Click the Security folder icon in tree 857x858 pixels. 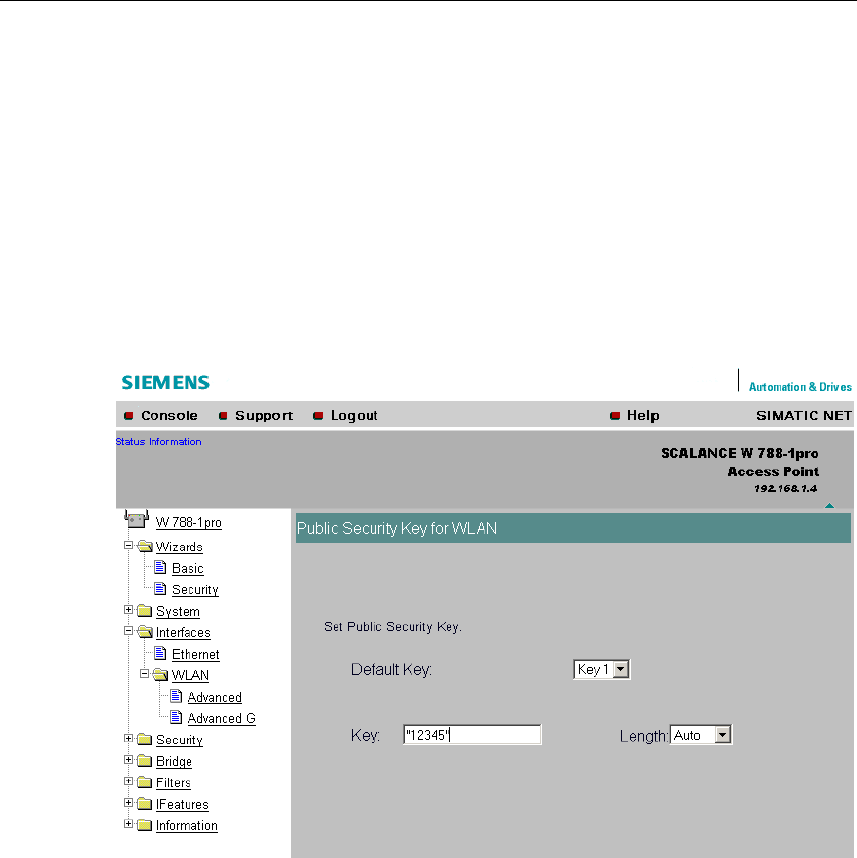coord(144,739)
